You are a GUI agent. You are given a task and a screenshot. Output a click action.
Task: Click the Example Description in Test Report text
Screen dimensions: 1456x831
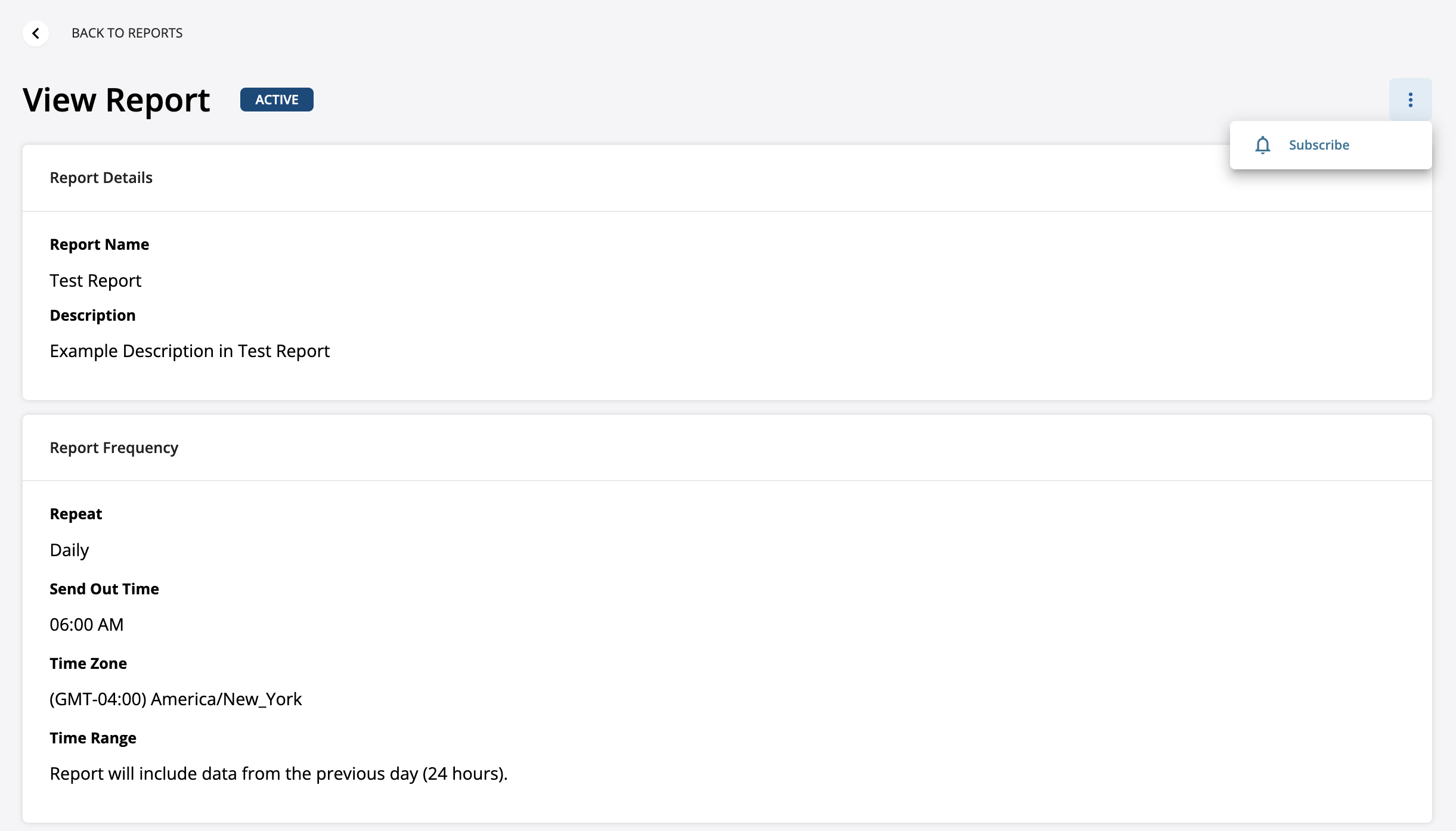(190, 351)
